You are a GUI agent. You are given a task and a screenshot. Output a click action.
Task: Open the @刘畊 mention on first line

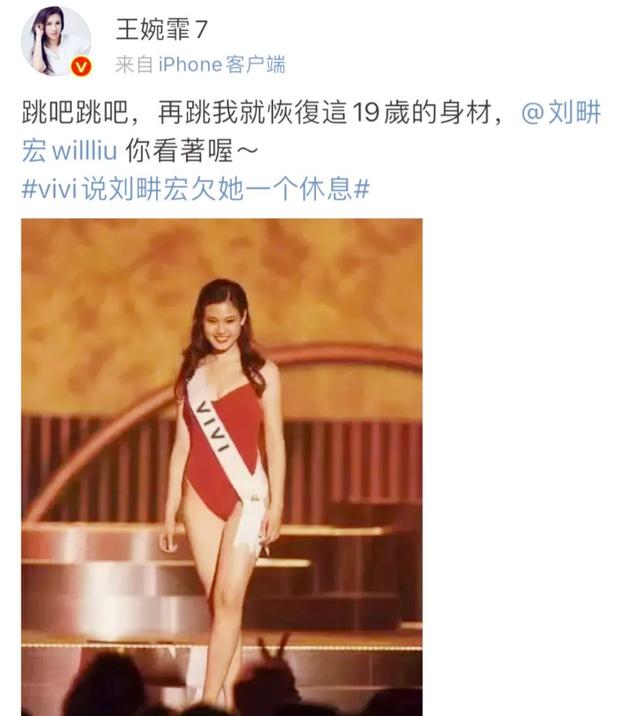coord(561,112)
